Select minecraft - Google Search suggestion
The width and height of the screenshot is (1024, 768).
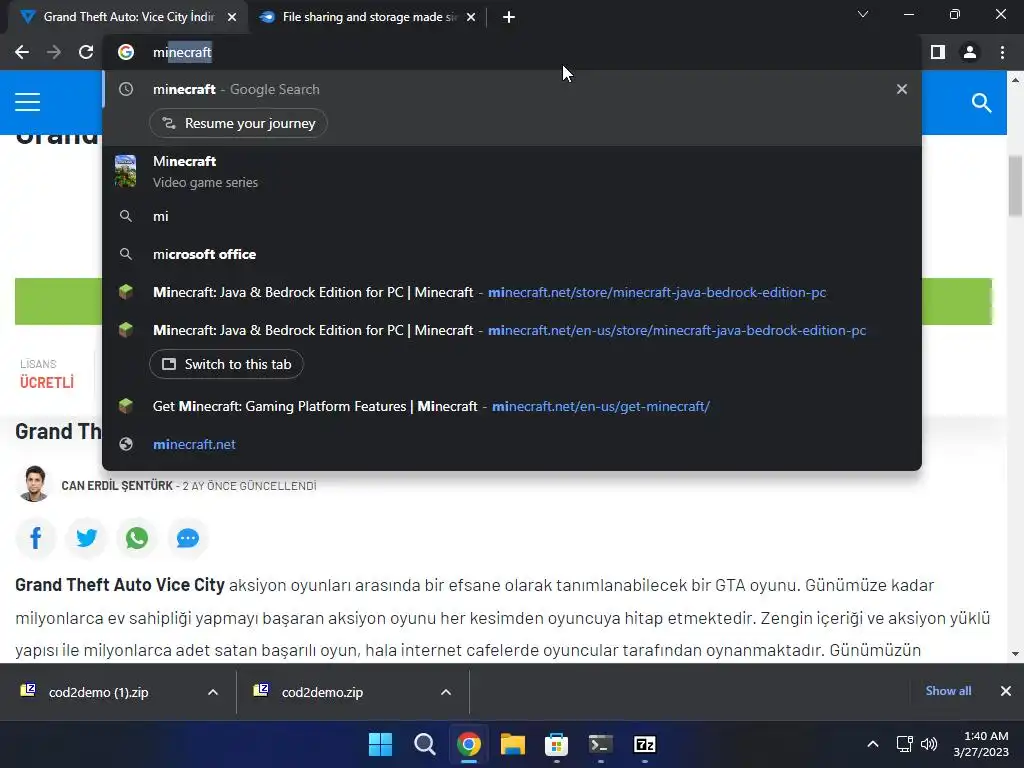click(x=512, y=89)
